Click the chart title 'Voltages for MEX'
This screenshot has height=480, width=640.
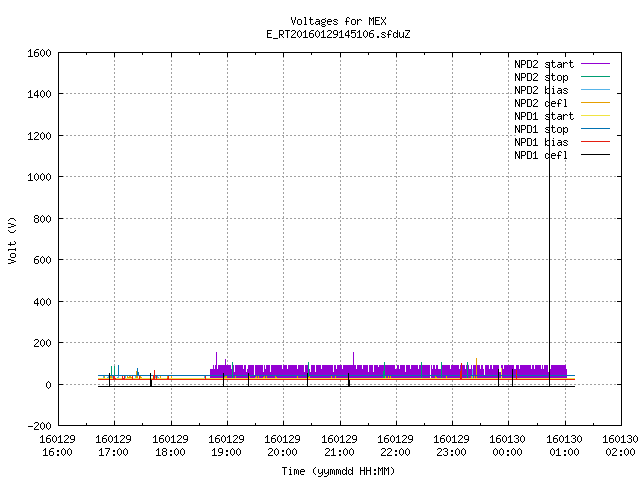point(338,21)
